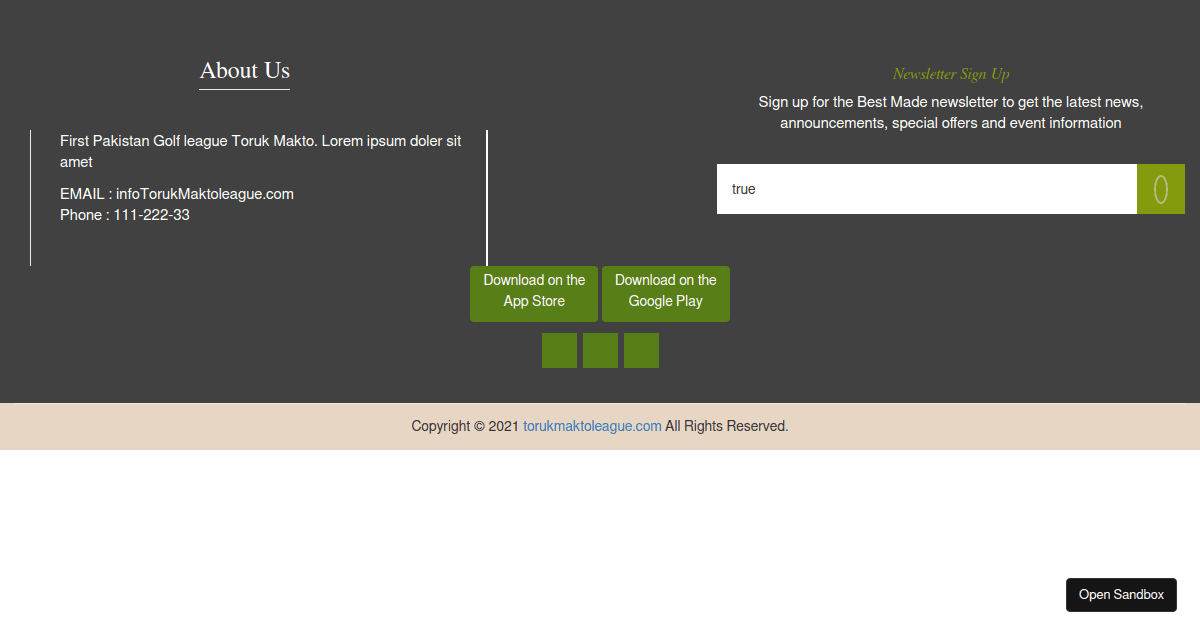
Task: Click the oval newsletter submit icon
Action: pyautogui.click(x=1160, y=188)
